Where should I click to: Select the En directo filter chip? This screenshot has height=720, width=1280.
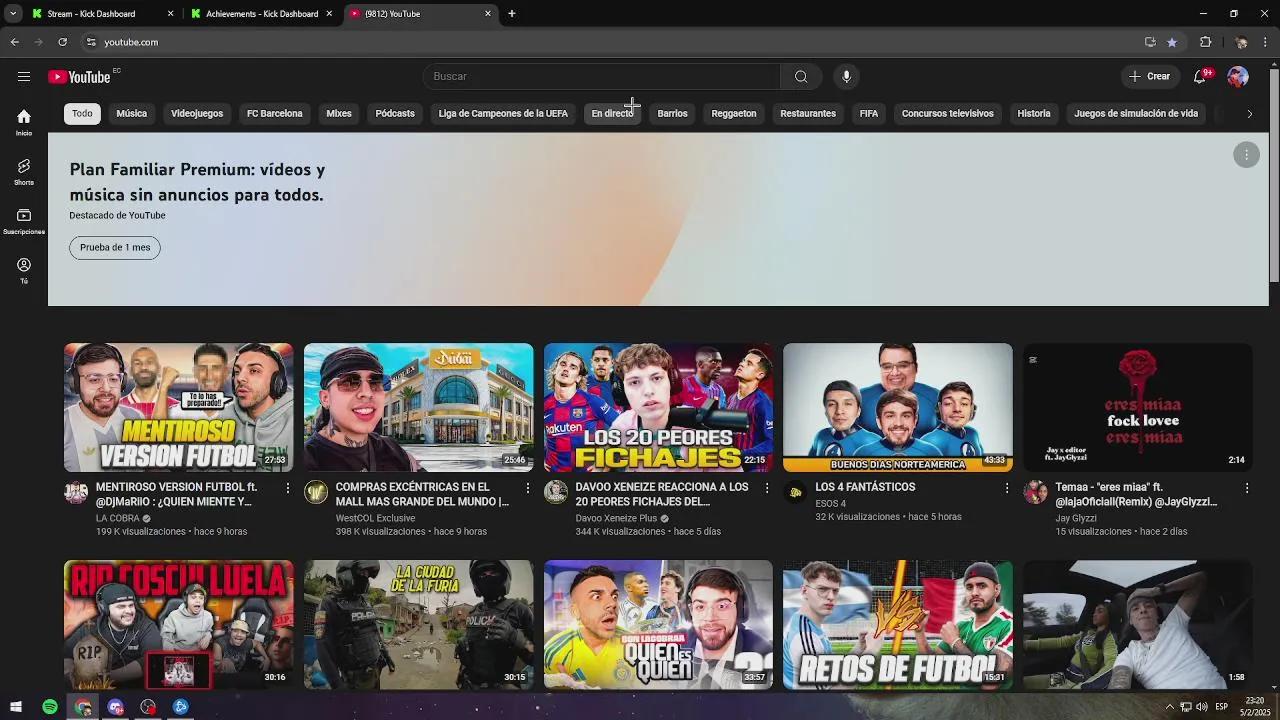coord(612,114)
